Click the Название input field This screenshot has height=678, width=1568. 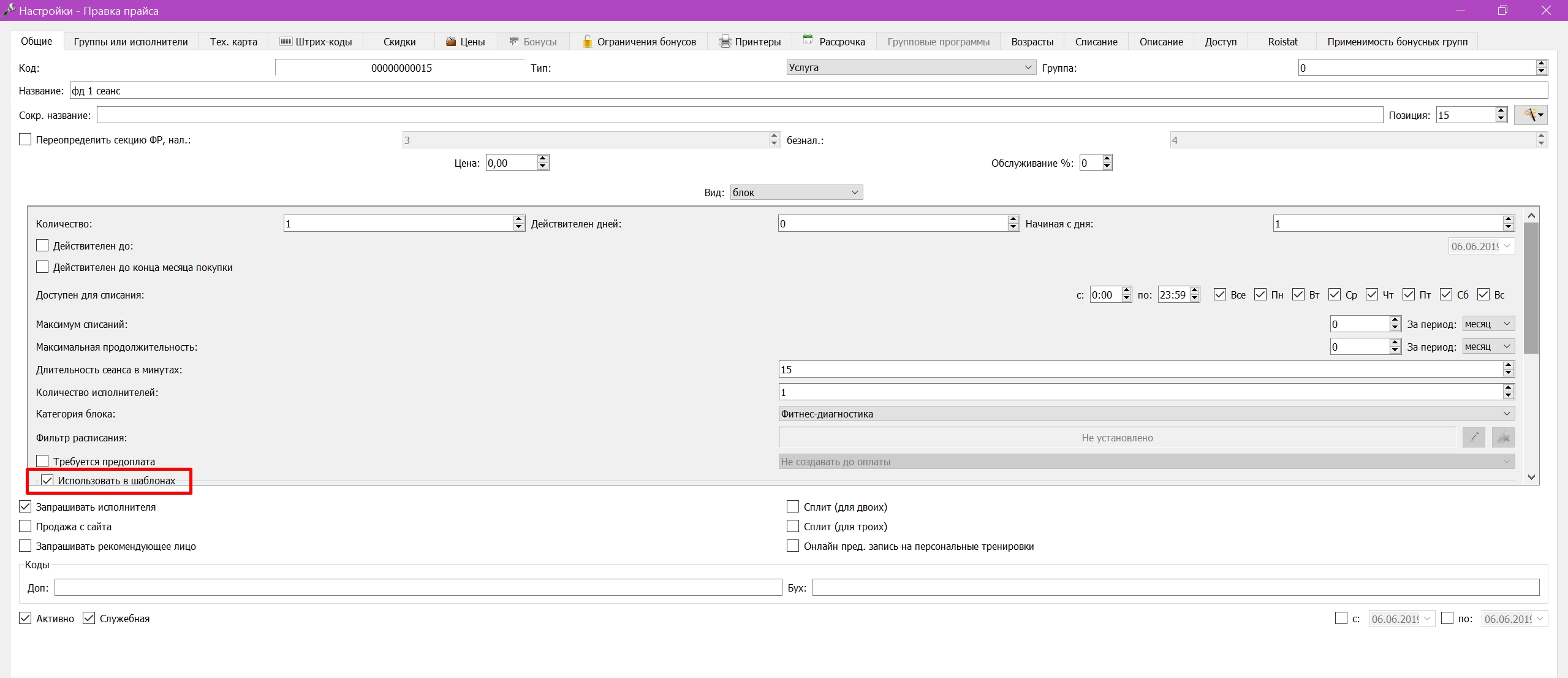[x=809, y=91]
